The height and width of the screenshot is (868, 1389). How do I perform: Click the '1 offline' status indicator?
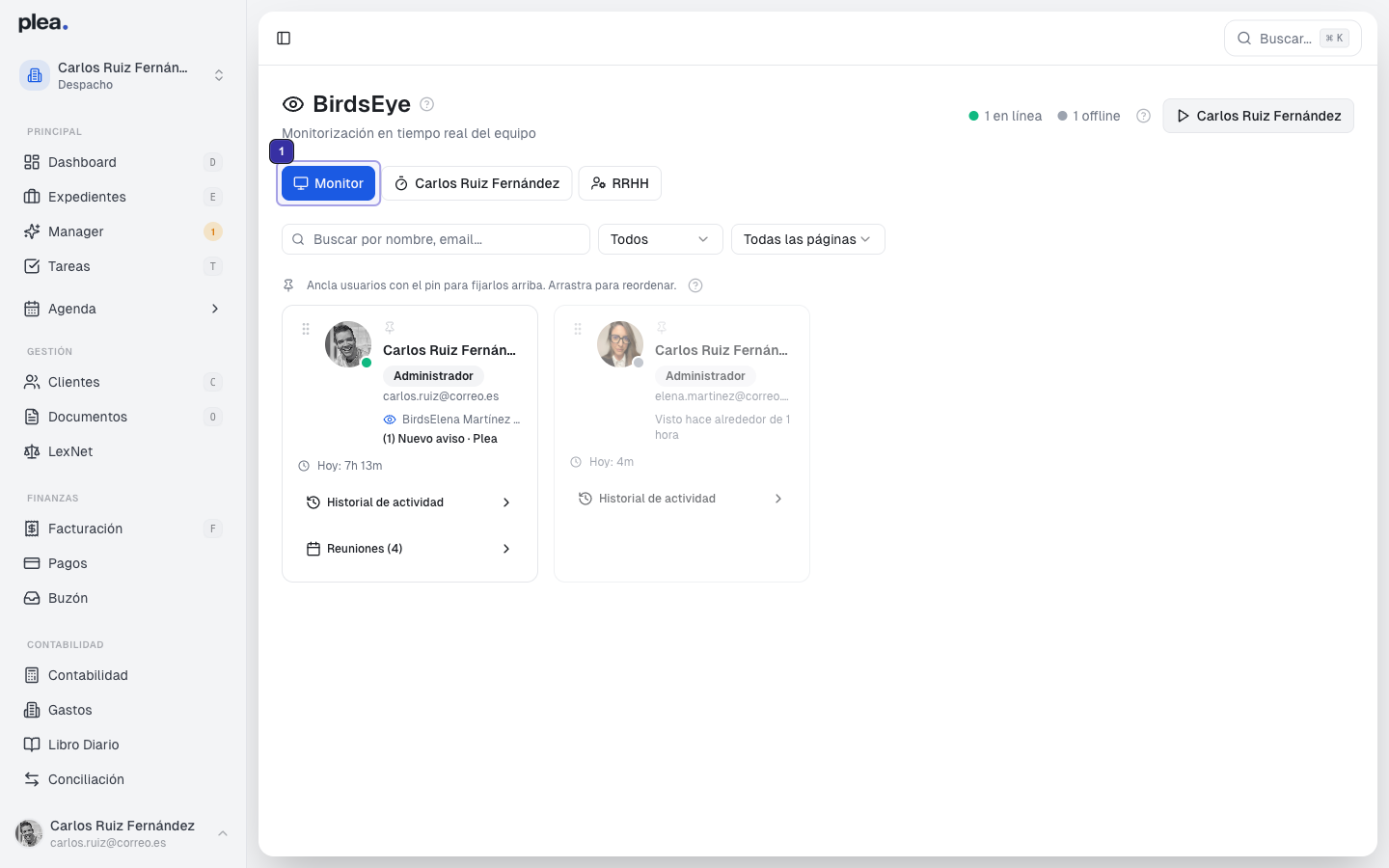tap(1089, 116)
